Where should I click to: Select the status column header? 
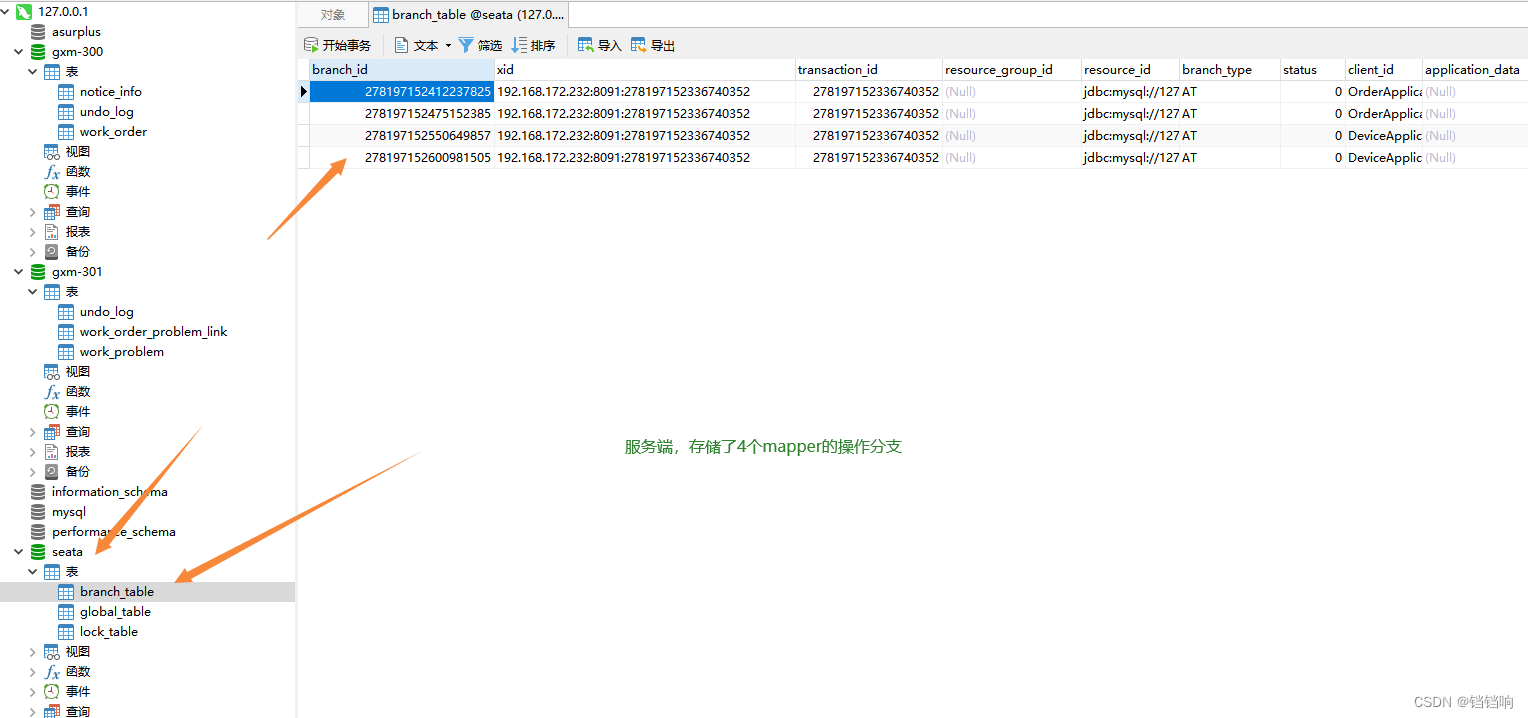[1313, 70]
